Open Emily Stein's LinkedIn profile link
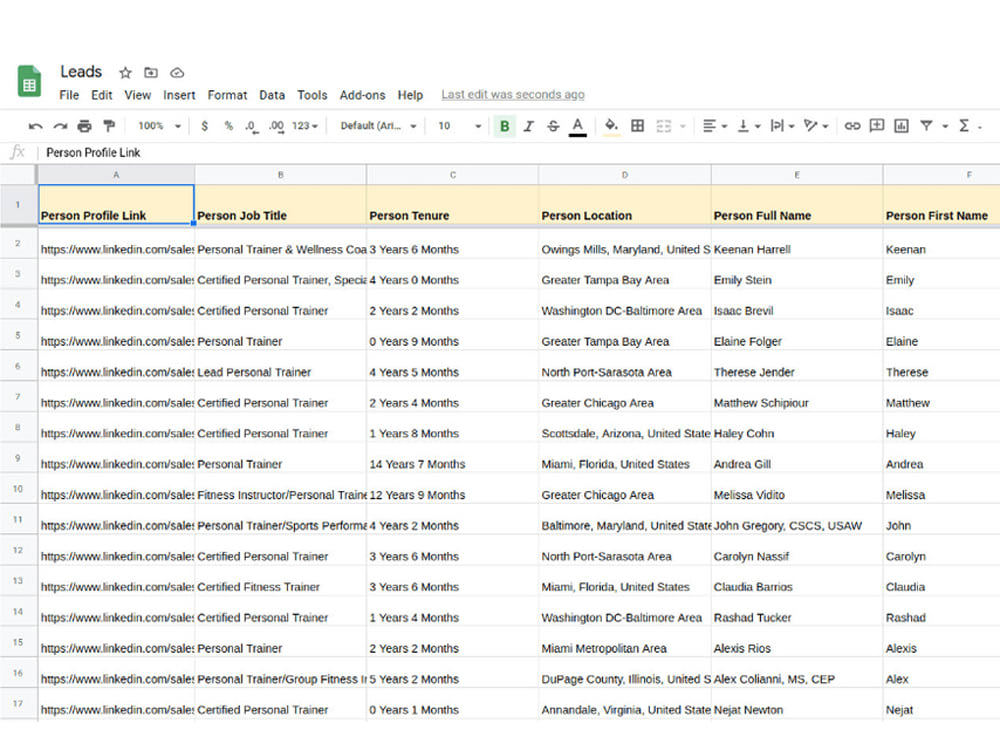Viewport: 1000px width, 750px height. tap(117, 280)
